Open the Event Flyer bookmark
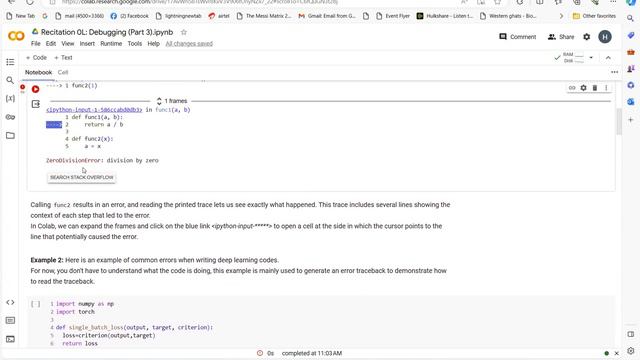Viewport: 640px width, 360px height. (x=392, y=16)
